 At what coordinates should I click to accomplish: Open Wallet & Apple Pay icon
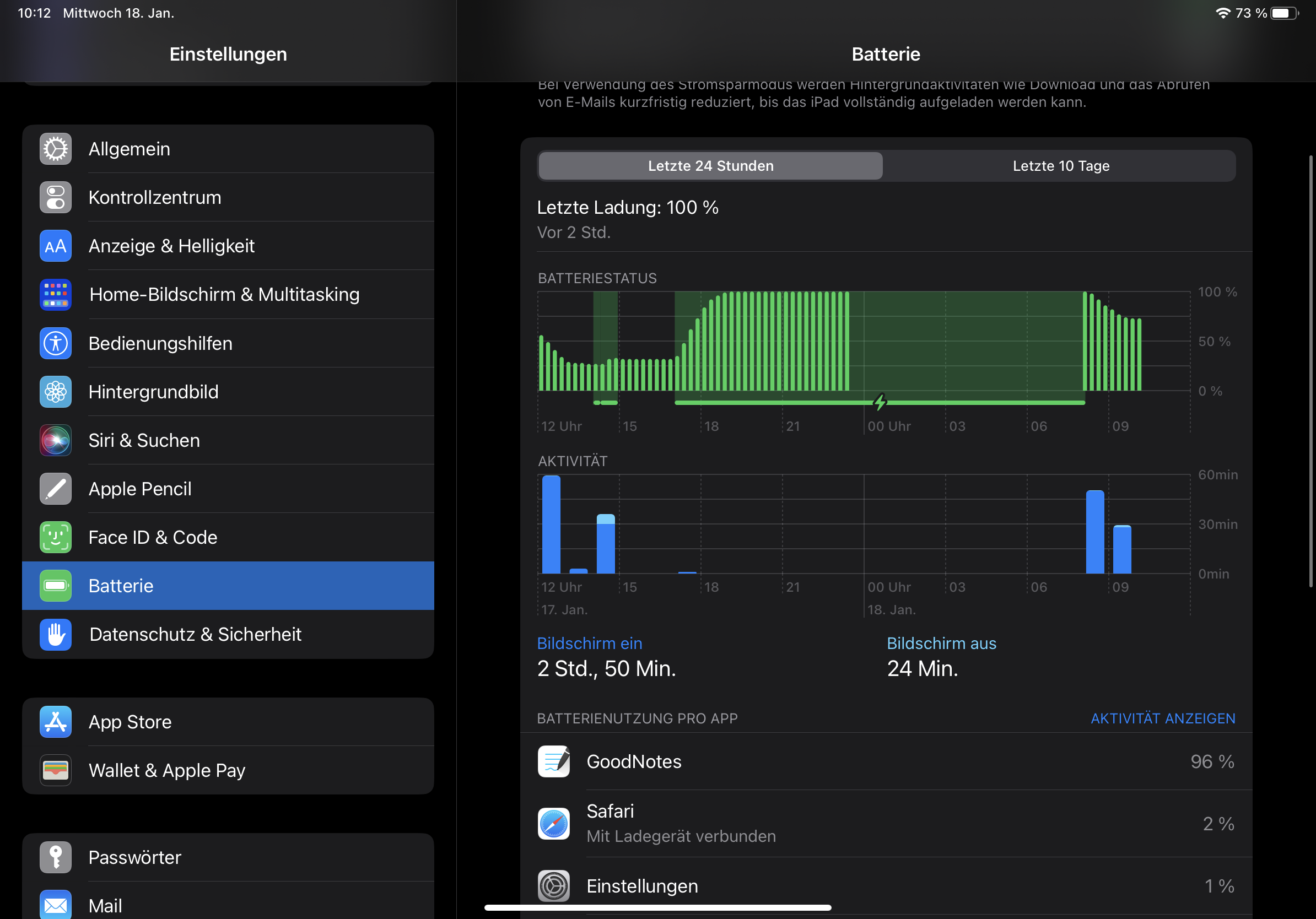[56, 770]
